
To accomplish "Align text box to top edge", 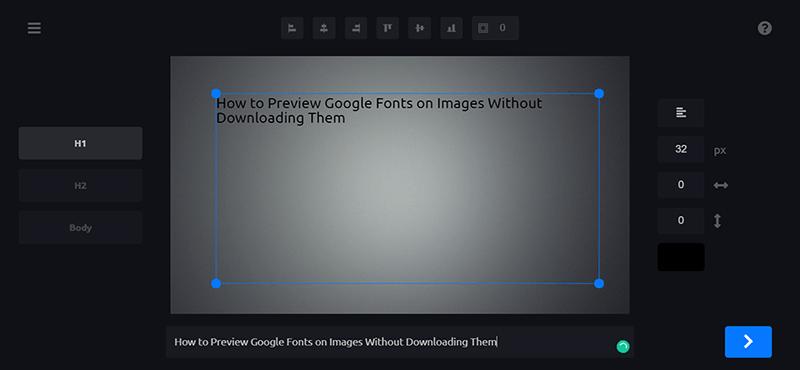I will 388,28.
